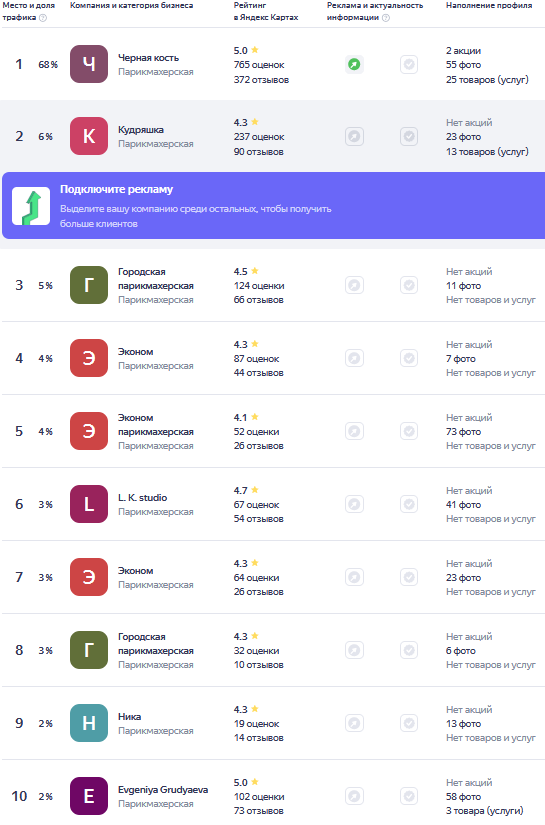The height and width of the screenshot is (825, 545).
Task: Click the Эконом avatar with 87 оценок
Action: [x=89, y=358]
